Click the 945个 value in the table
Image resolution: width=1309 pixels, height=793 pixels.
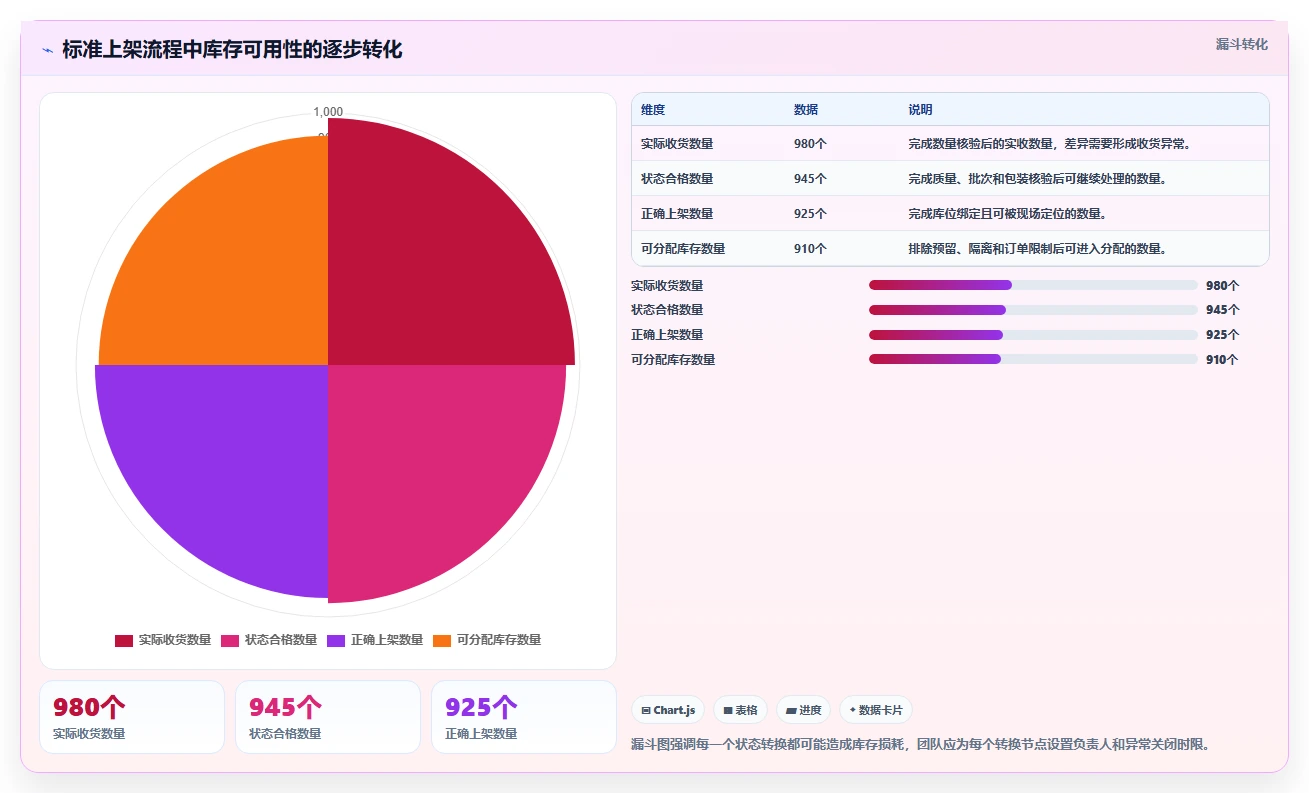point(810,179)
